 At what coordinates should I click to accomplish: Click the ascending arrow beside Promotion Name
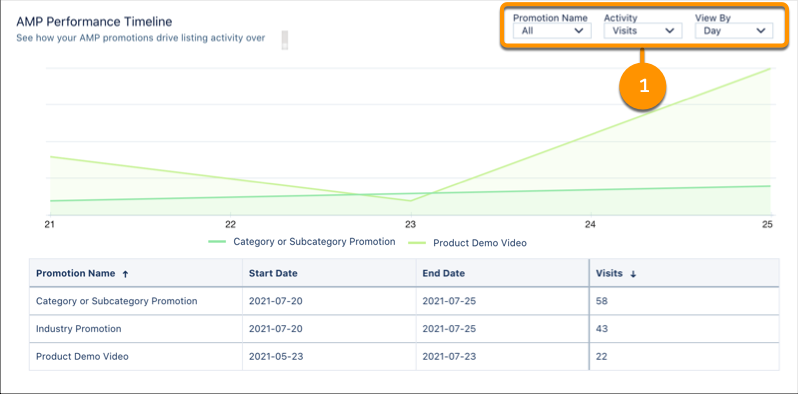pos(125,274)
